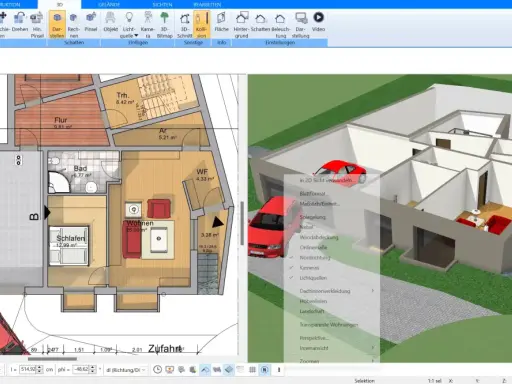The image size is (512, 384).
Task: Expand Dachinnenverkleidung submenu
Action: click(x=373, y=291)
